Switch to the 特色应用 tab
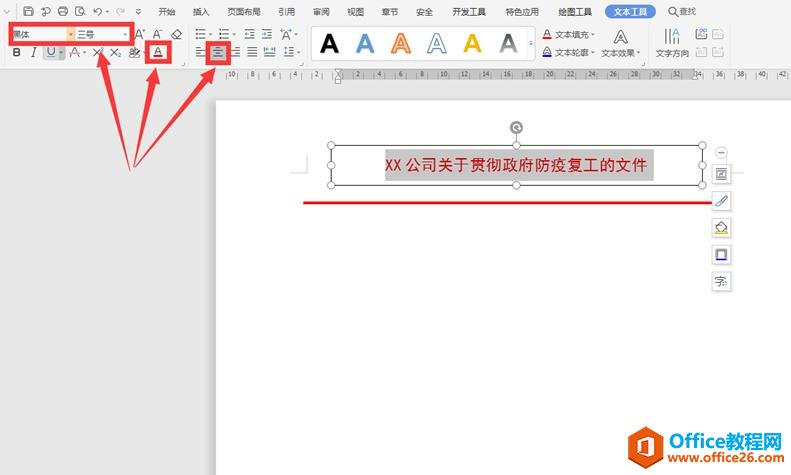The width and height of the screenshot is (791, 475). [522, 12]
